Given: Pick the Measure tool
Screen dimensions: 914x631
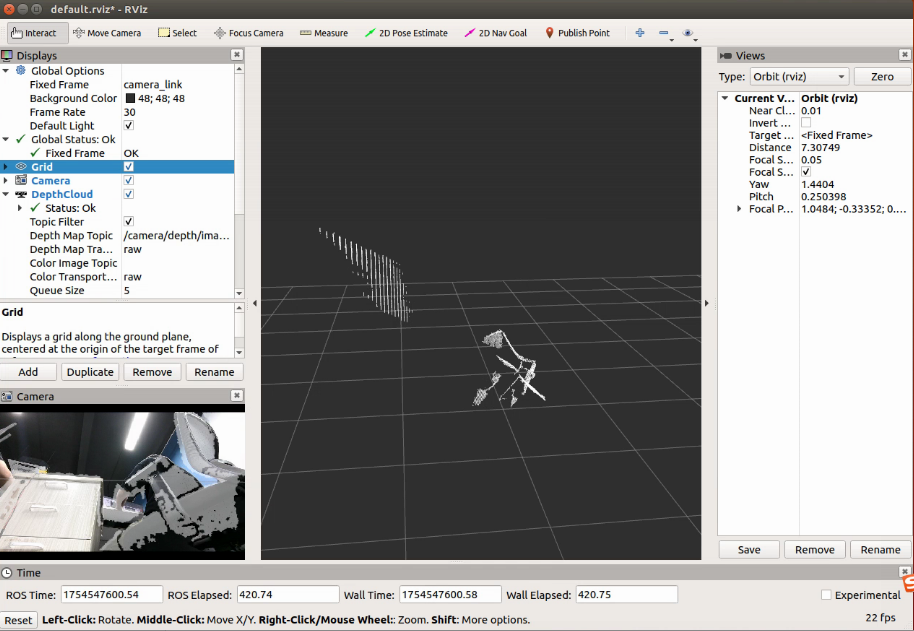Looking at the screenshot, I should point(324,33).
